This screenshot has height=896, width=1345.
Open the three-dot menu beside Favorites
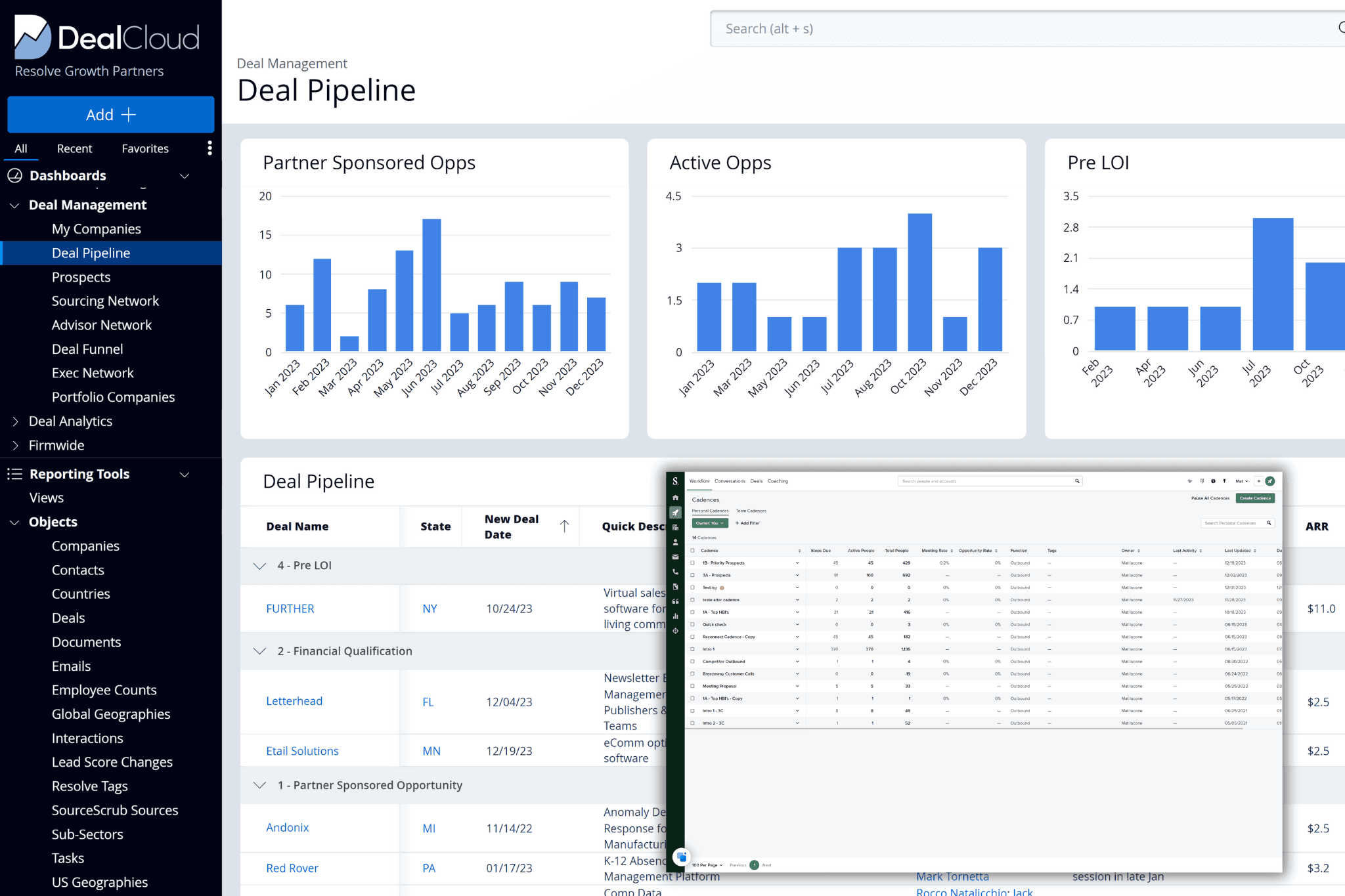click(209, 148)
